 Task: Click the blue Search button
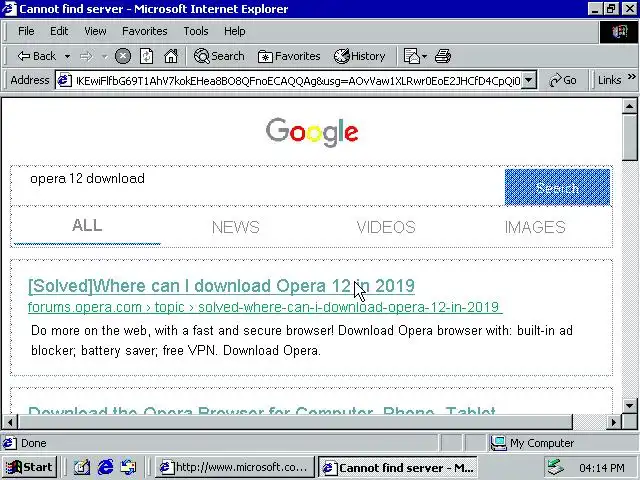pyautogui.click(x=558, y=188)
